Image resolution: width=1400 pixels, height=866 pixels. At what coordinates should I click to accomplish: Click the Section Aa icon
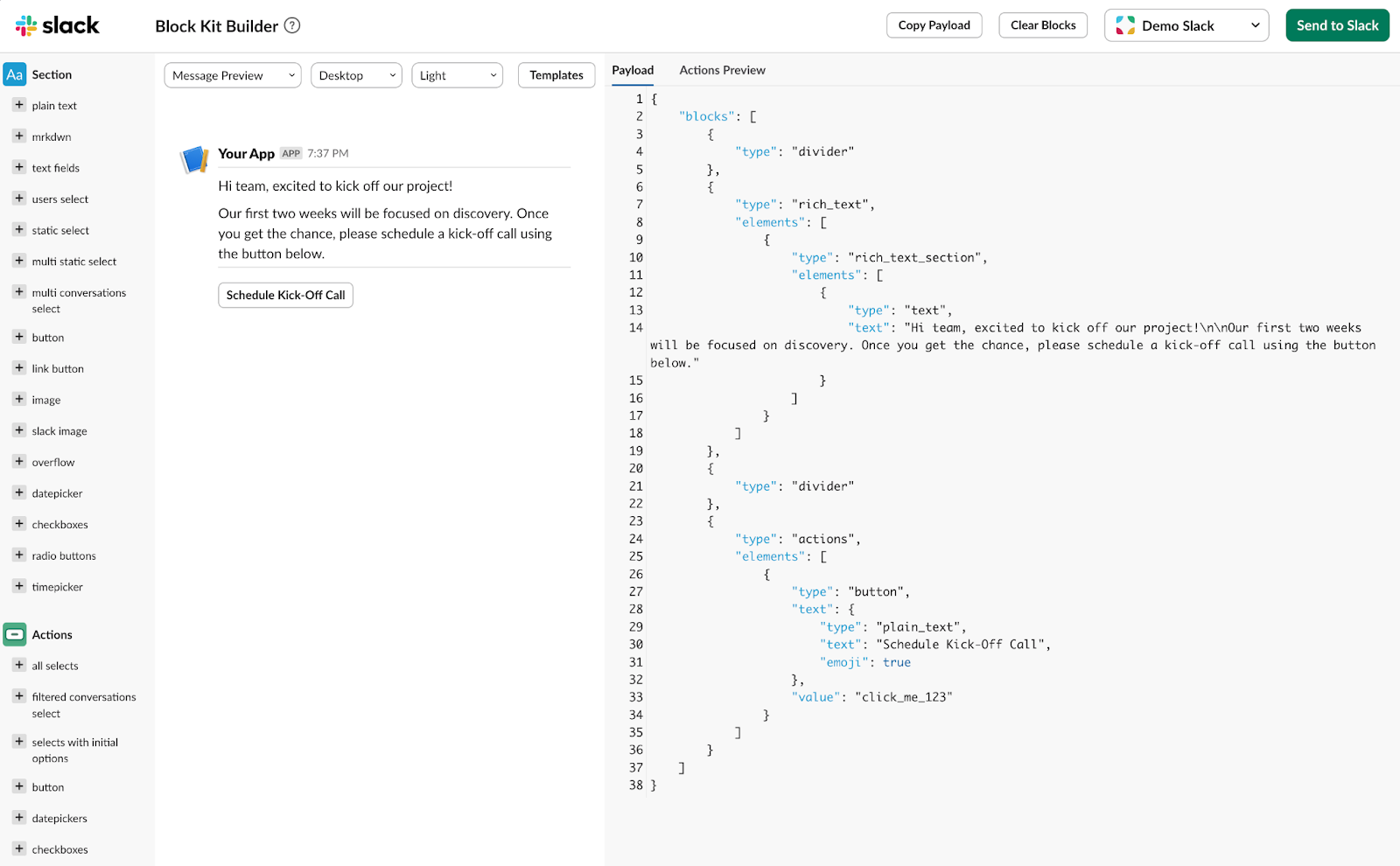click(x=15, y=74)
